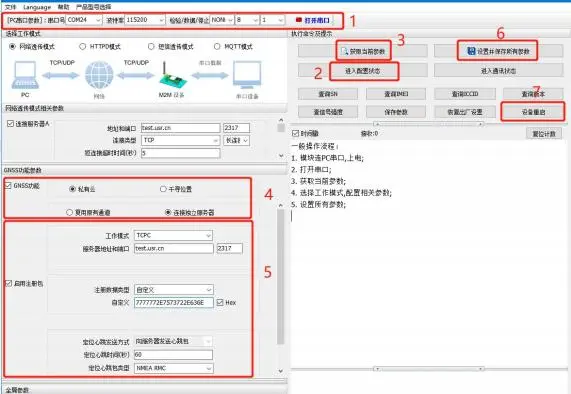Click horizontal scrollbar under the log area

point(429,369)
